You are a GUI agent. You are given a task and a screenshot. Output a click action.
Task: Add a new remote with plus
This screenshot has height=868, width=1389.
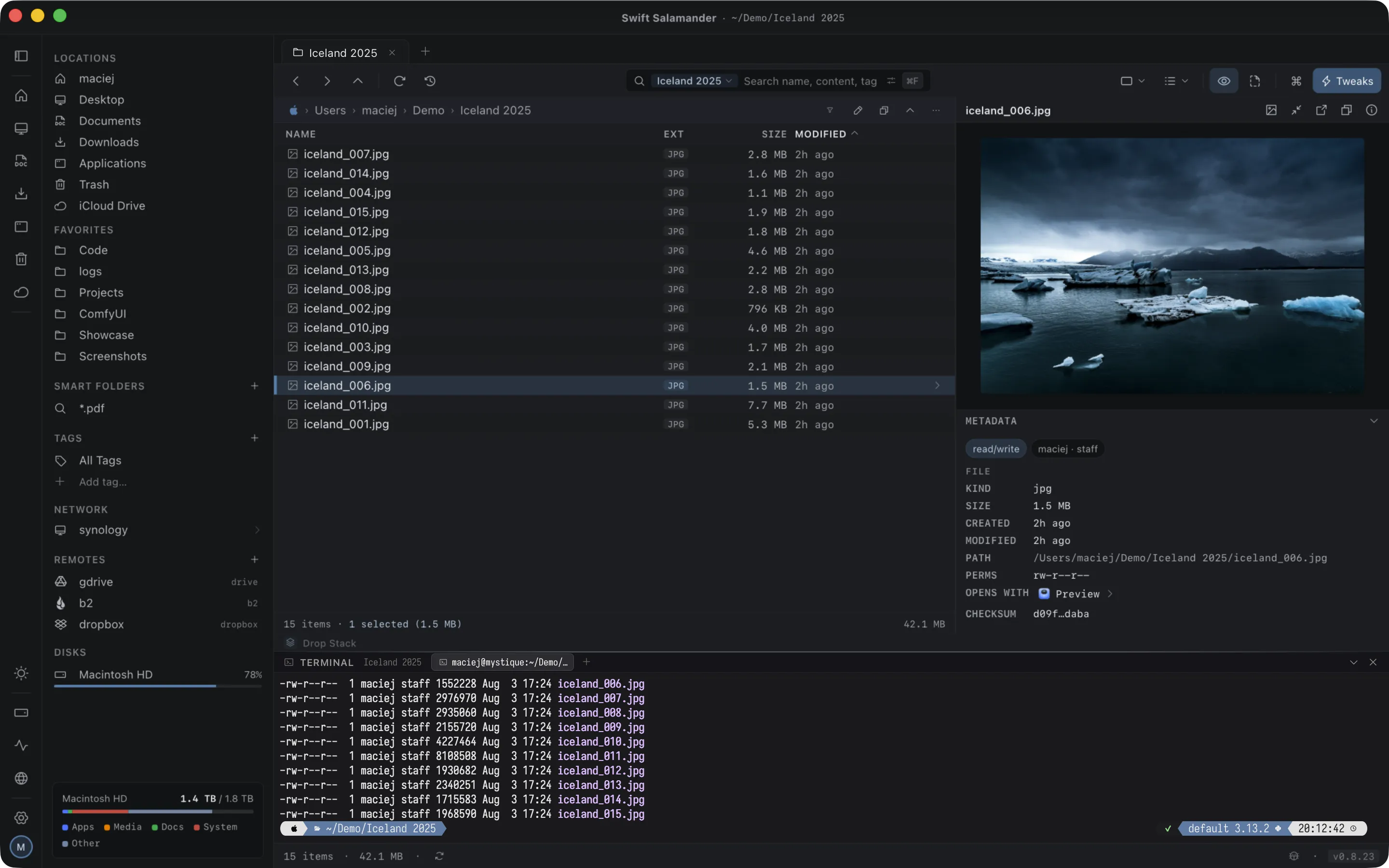tap(254, 559)
